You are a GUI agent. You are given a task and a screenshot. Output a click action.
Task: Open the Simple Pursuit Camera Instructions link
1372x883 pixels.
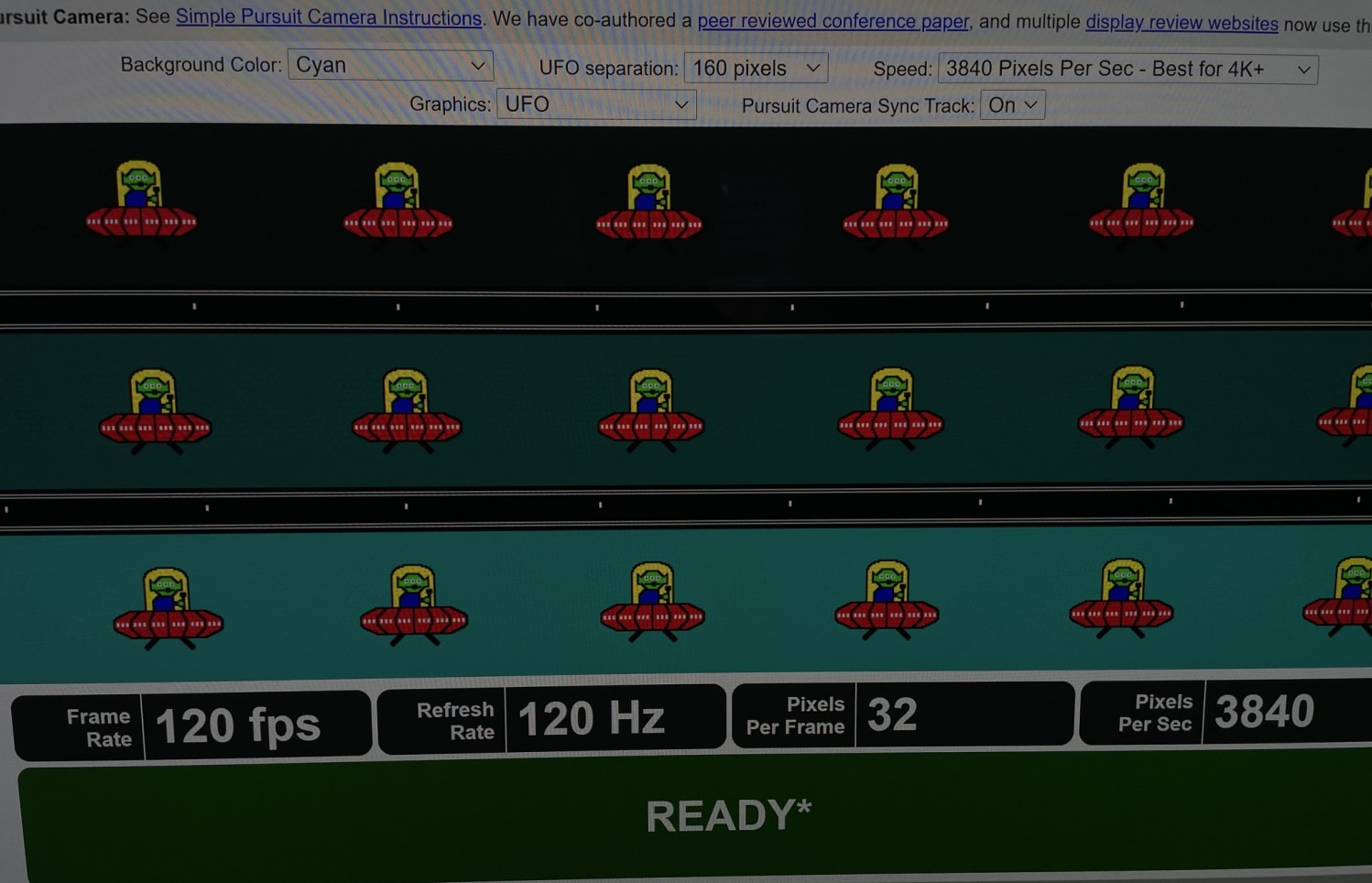(329, 17)
